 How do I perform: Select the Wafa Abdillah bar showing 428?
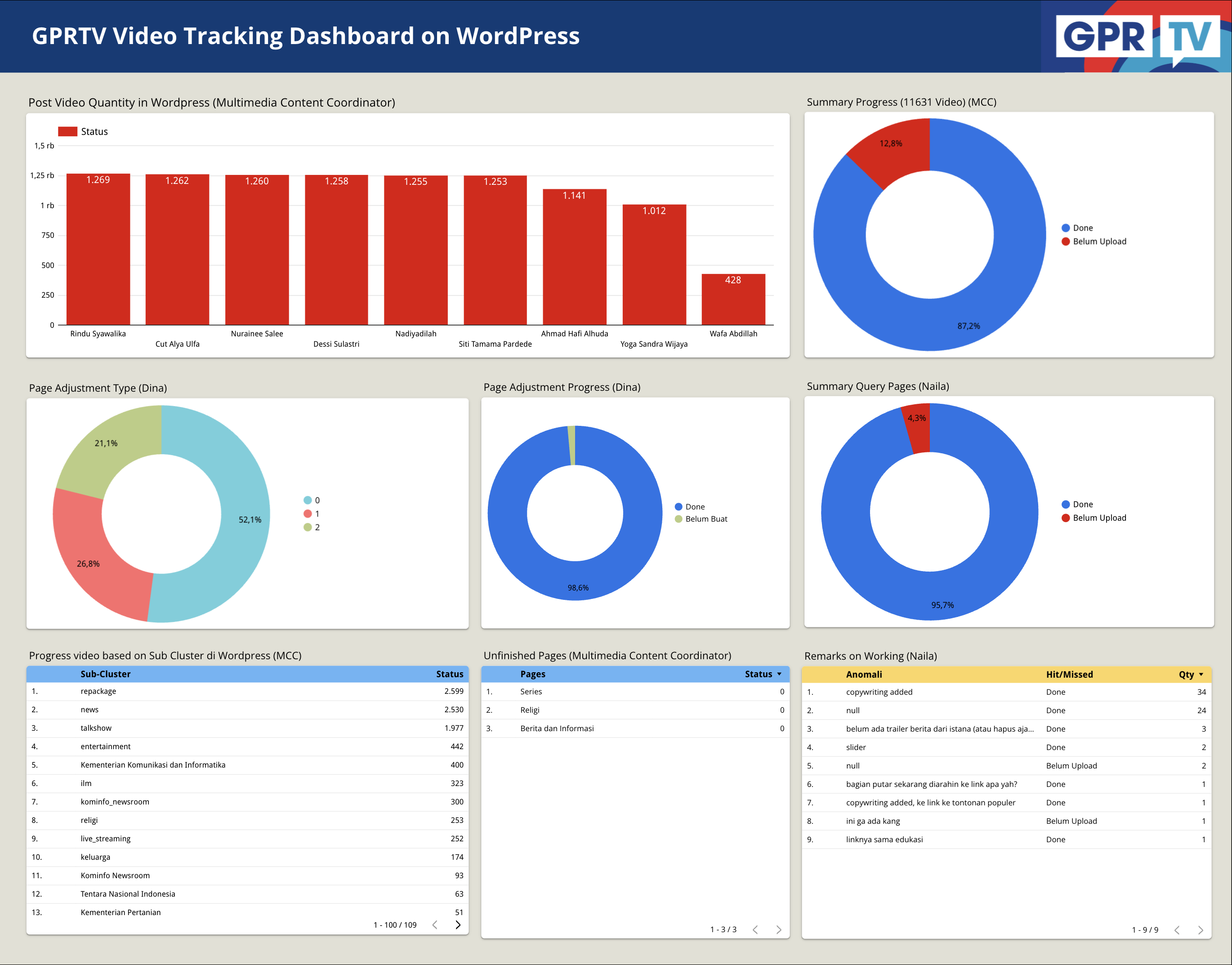click(x=733, y=299)
